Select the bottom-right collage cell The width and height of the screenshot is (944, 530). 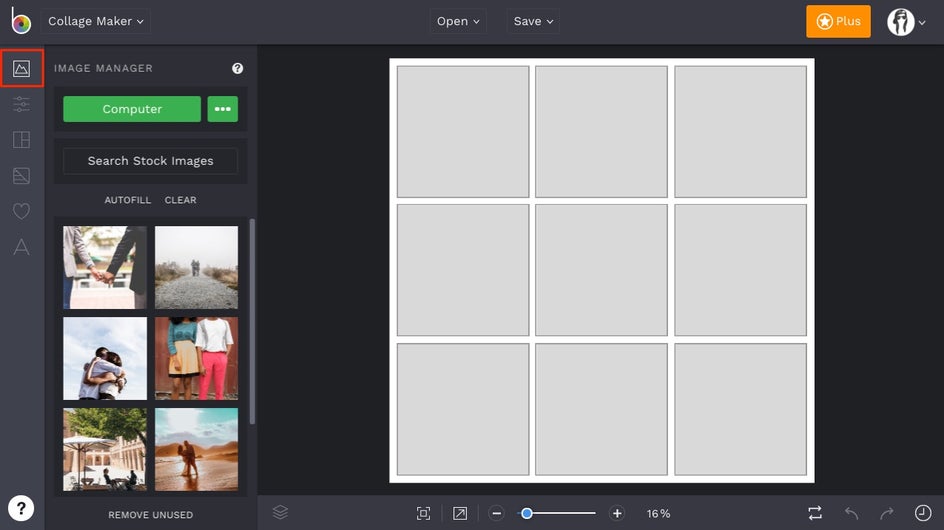click(x=741, y=409)
